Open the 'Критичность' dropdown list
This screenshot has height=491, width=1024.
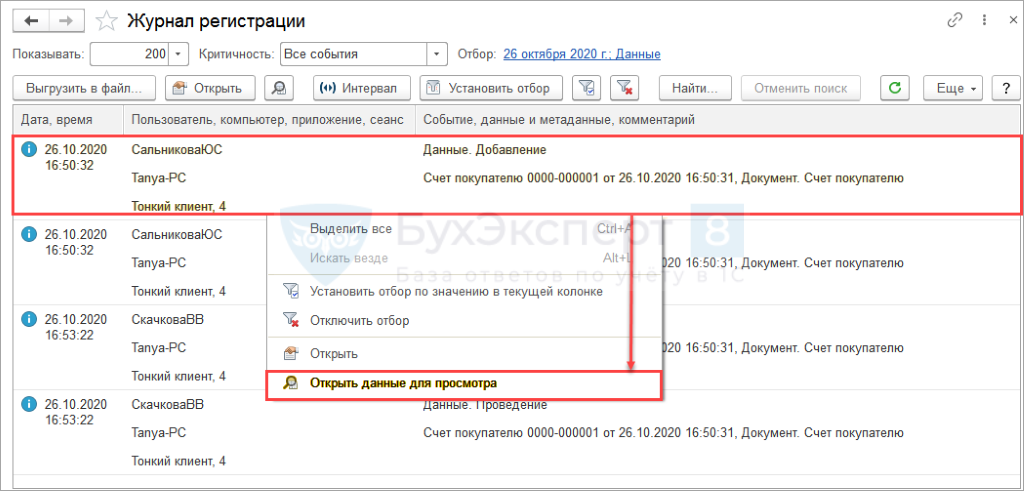coord(436,54)
